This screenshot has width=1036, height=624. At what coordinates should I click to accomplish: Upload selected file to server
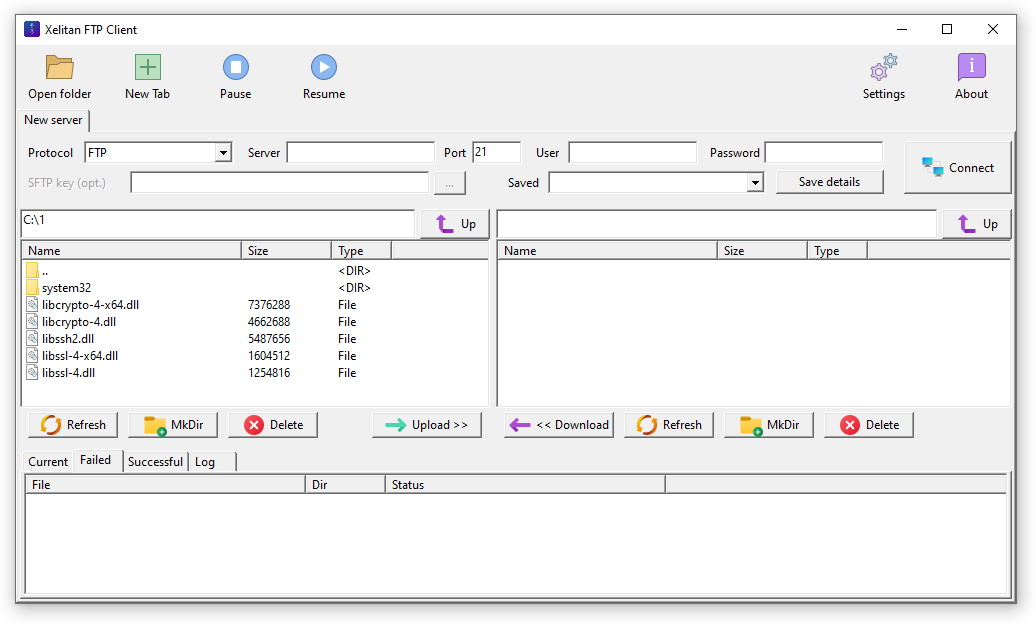[x=427, y=425]
